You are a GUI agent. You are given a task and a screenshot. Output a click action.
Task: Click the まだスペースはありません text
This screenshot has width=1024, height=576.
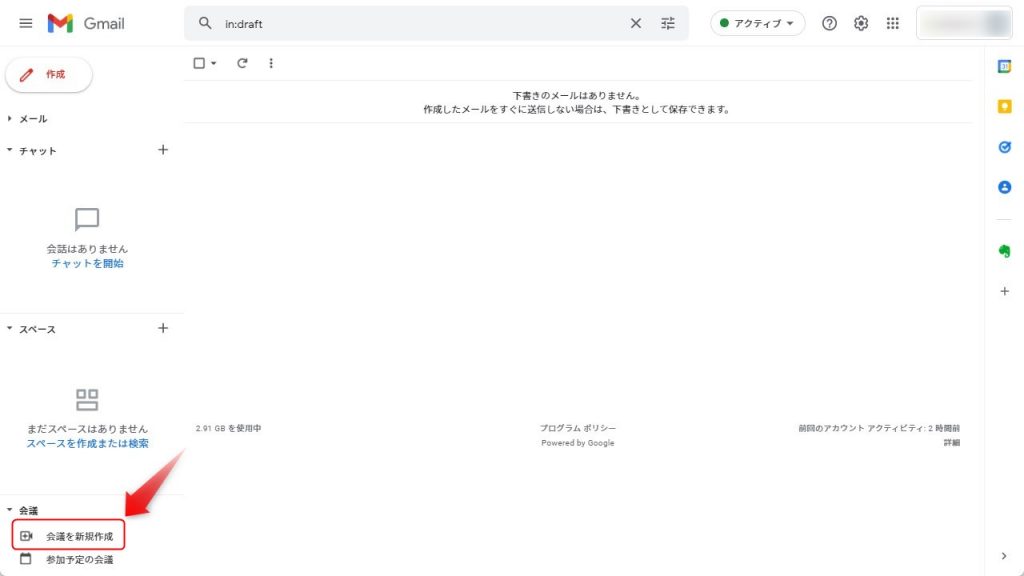88,429
